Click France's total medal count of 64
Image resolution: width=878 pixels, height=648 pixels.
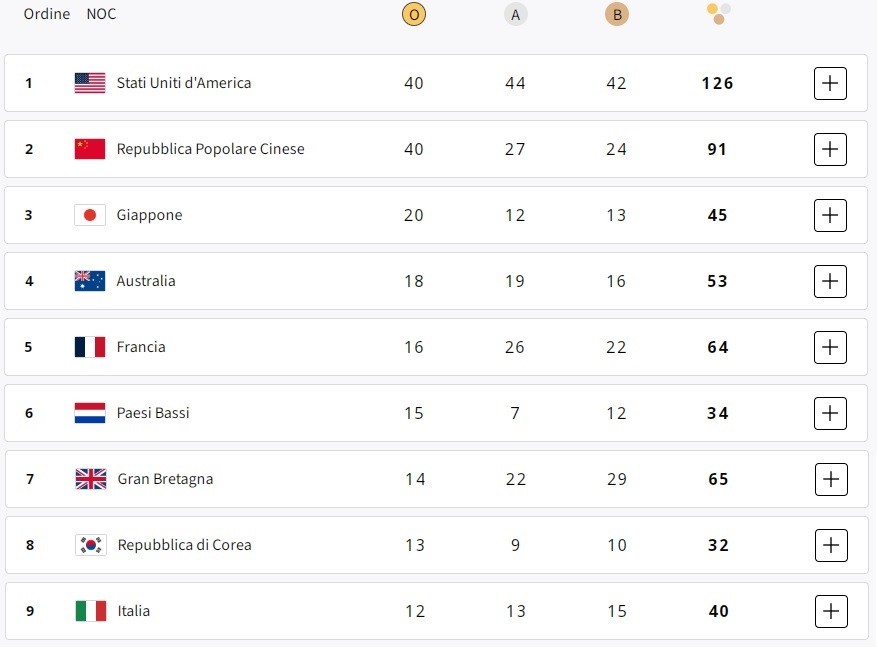pos(717,347)
